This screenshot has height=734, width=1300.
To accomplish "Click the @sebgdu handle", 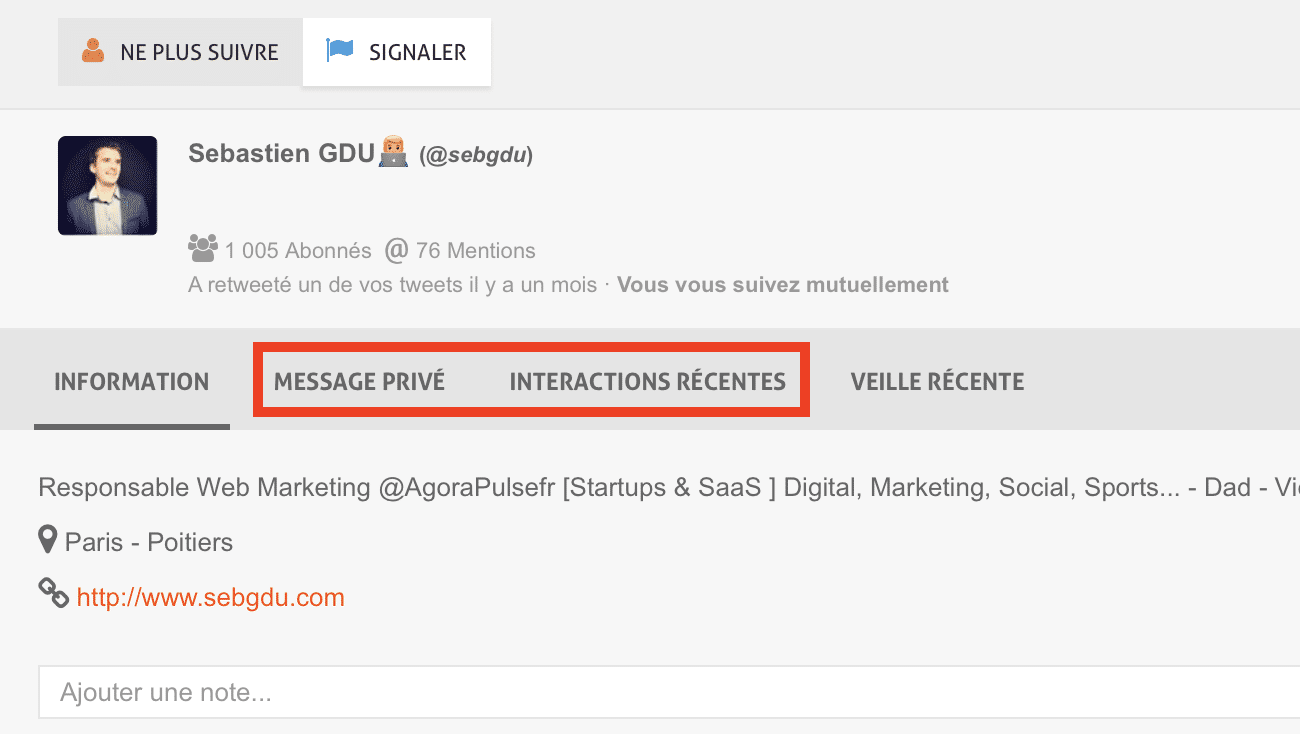I will coord(476,156).
